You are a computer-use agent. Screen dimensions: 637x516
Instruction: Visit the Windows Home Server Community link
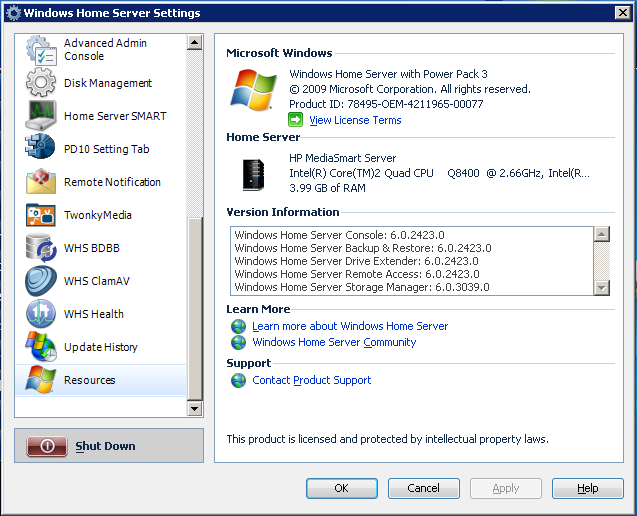[x=334, y=343]
